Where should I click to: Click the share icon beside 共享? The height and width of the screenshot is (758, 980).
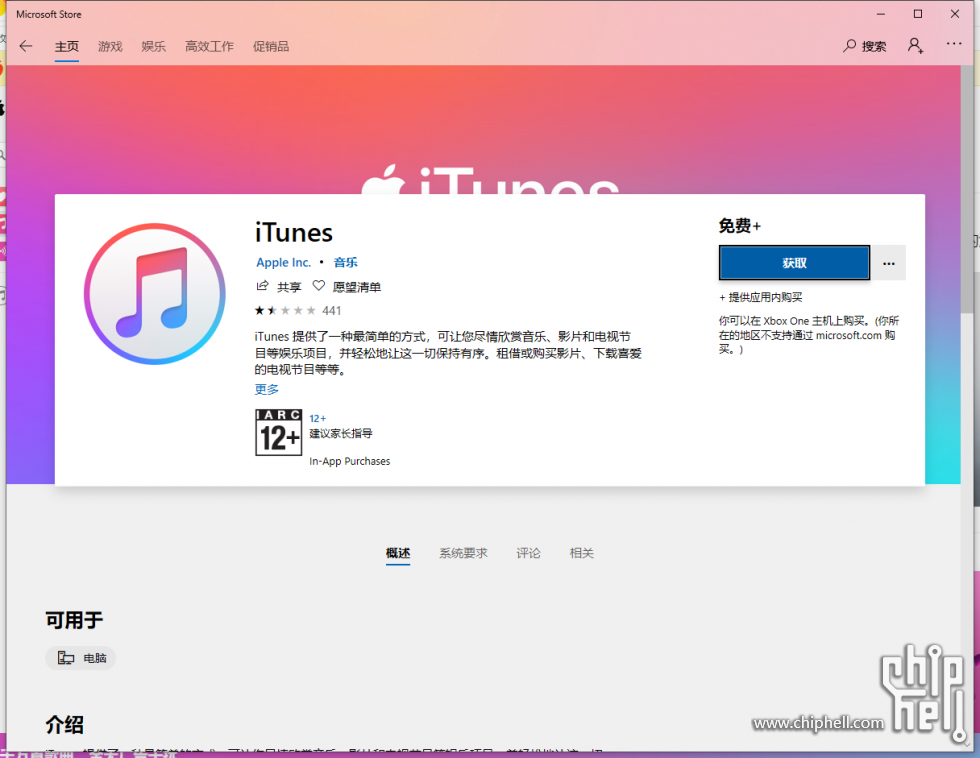[262, 286]
